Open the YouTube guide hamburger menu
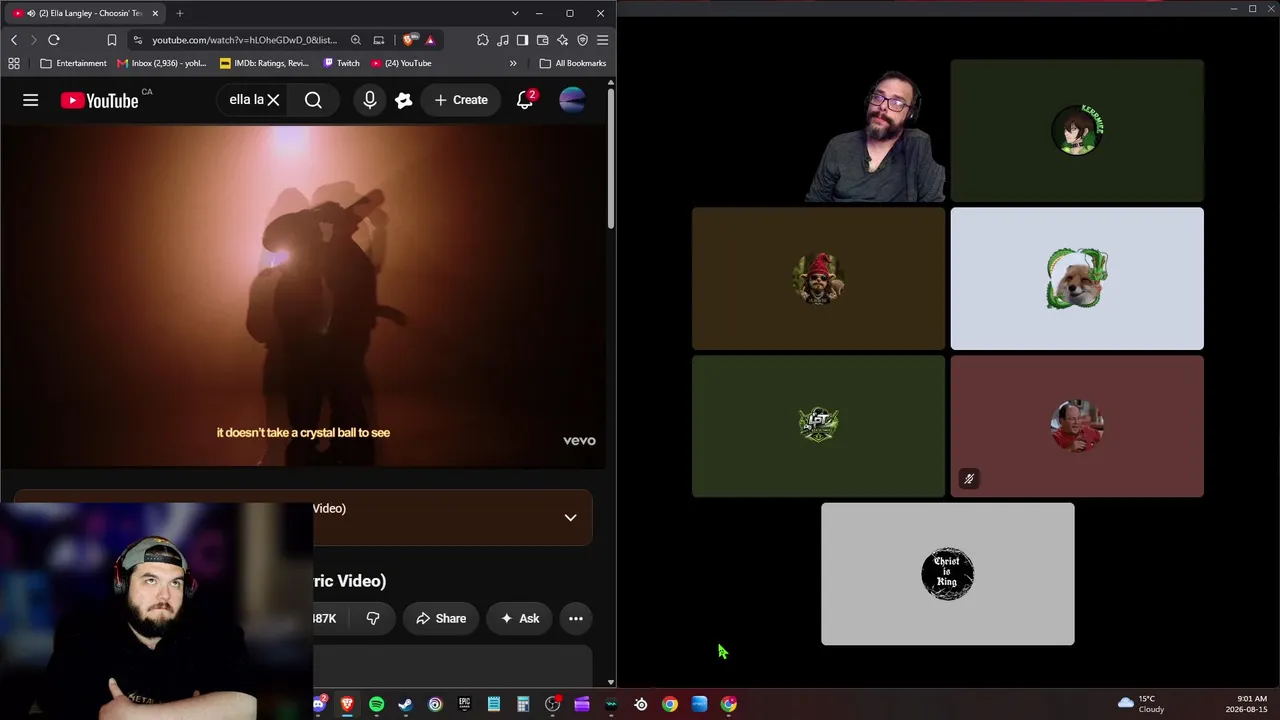This screenshot has height=720, width=1280. click(x=31, y=100)
